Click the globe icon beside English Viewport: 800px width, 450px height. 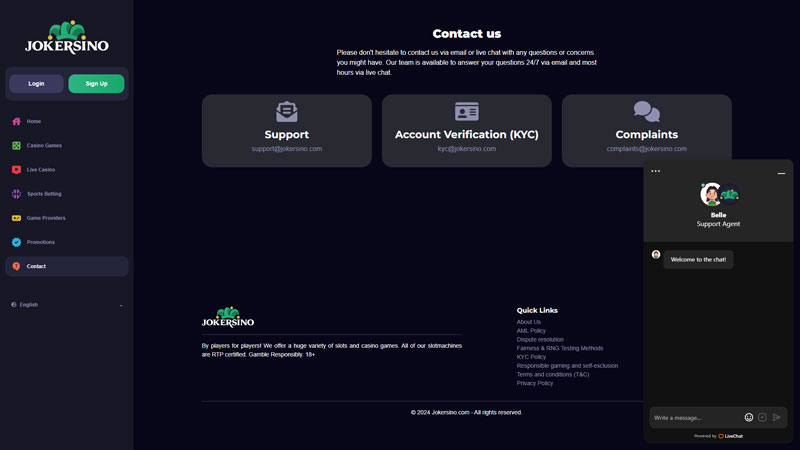tap(14, 305)
